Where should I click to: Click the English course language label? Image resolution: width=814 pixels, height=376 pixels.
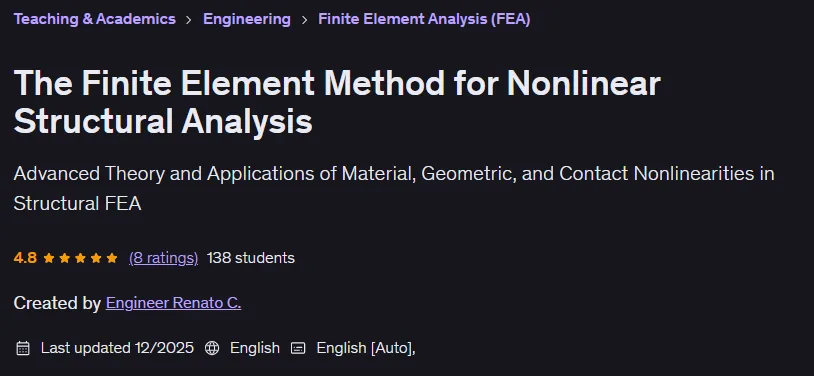(255, 348)
